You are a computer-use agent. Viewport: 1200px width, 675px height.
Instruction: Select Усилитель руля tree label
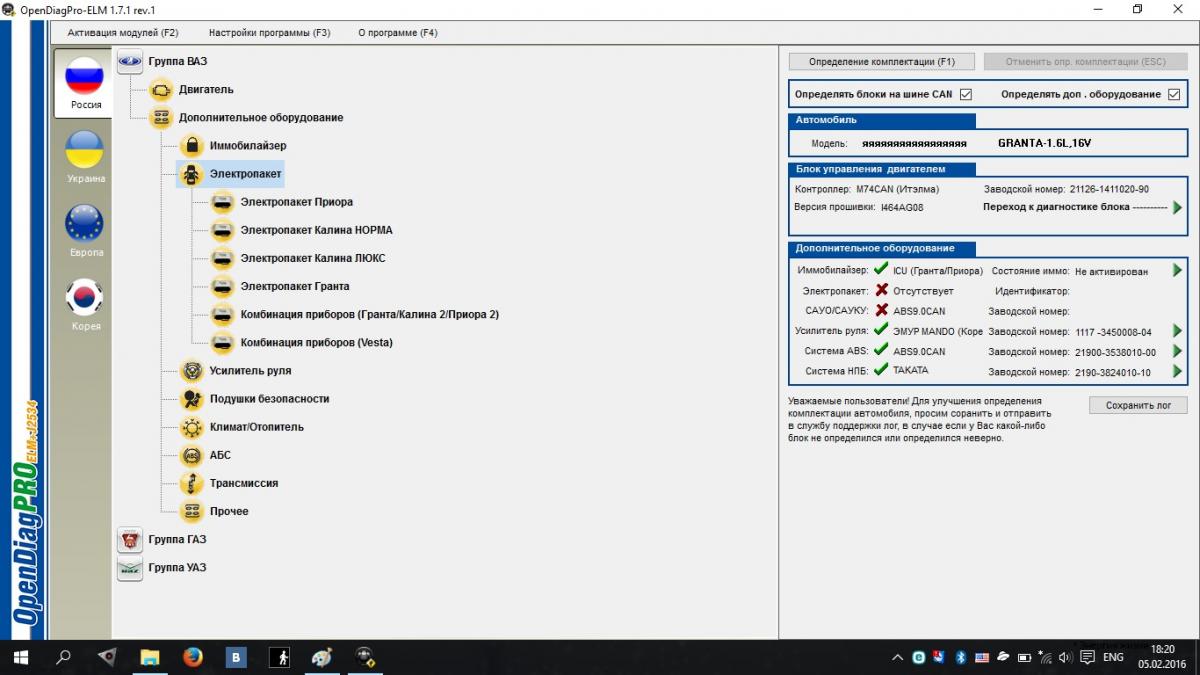251,370
